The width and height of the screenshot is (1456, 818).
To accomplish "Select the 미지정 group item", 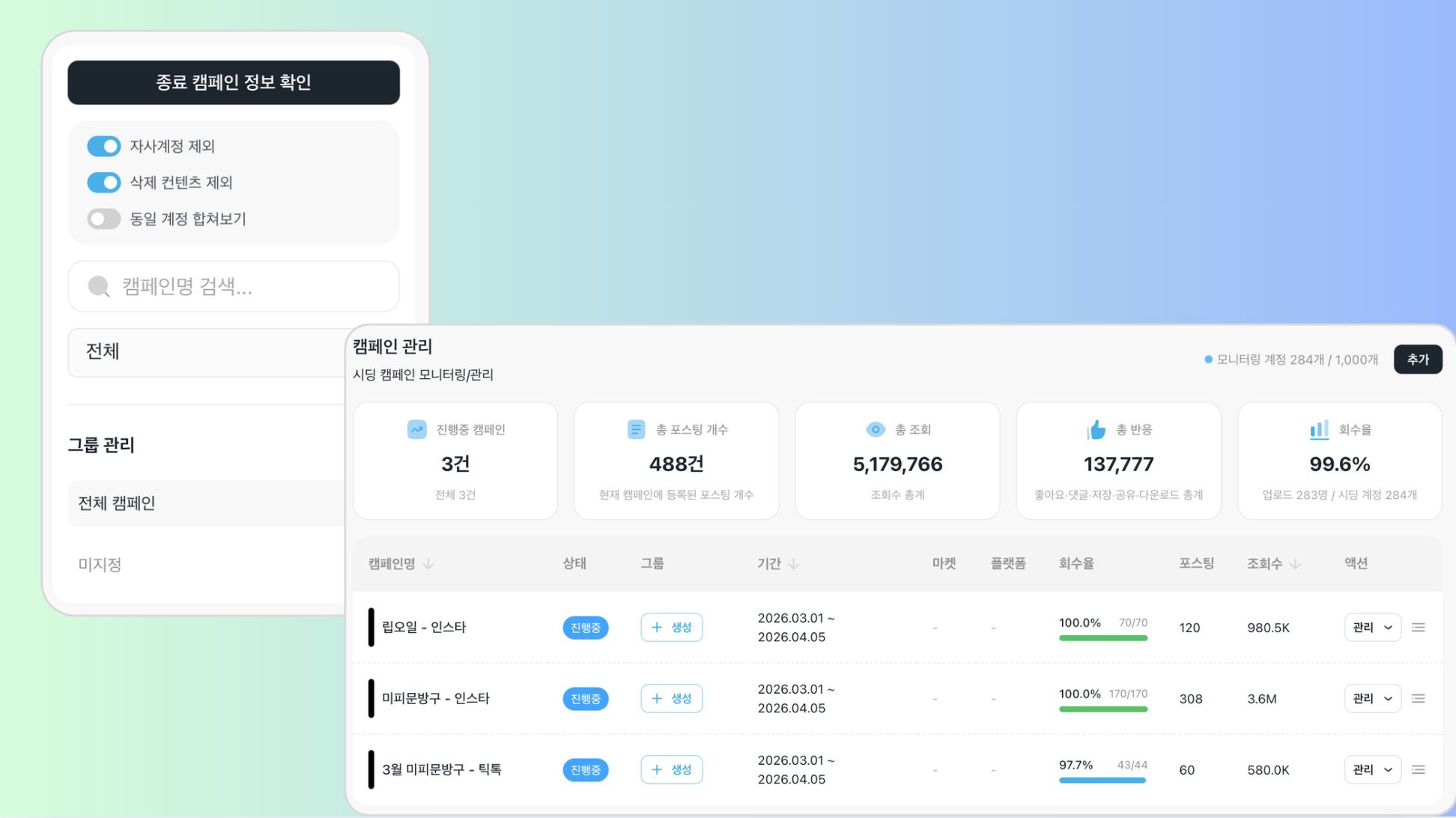I will 100,565.
